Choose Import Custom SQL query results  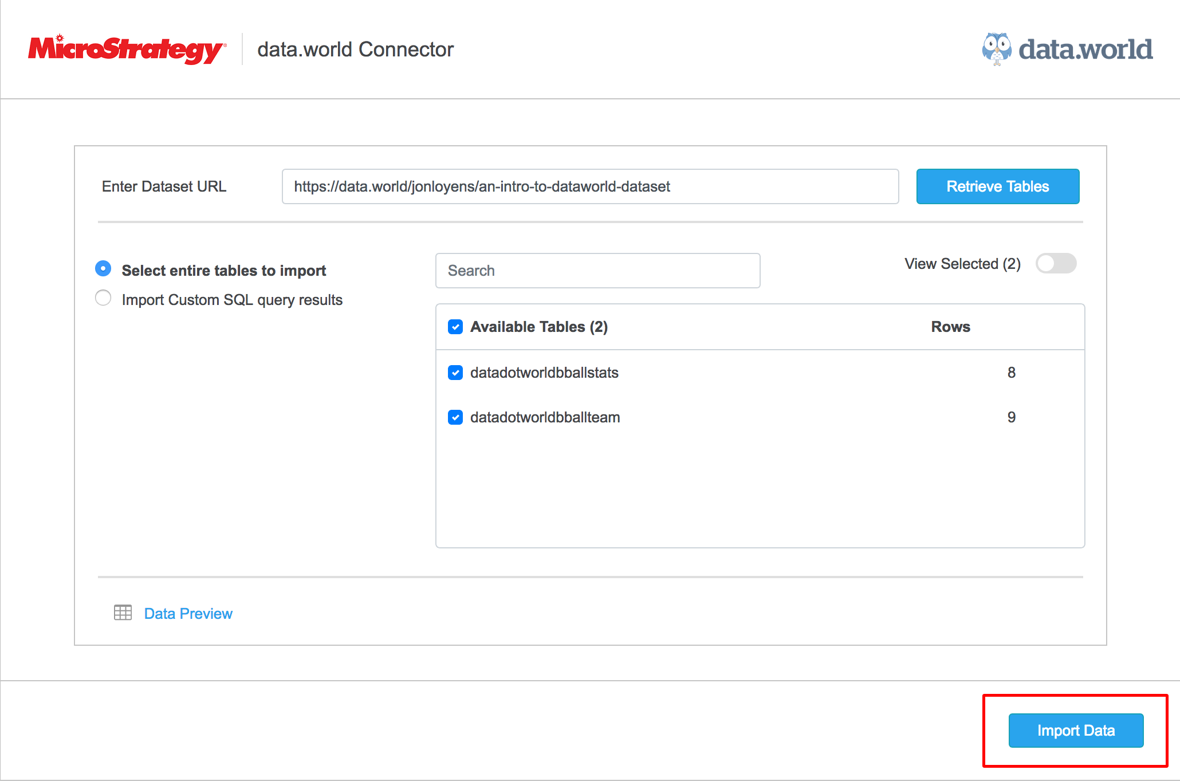coord(103,298)
